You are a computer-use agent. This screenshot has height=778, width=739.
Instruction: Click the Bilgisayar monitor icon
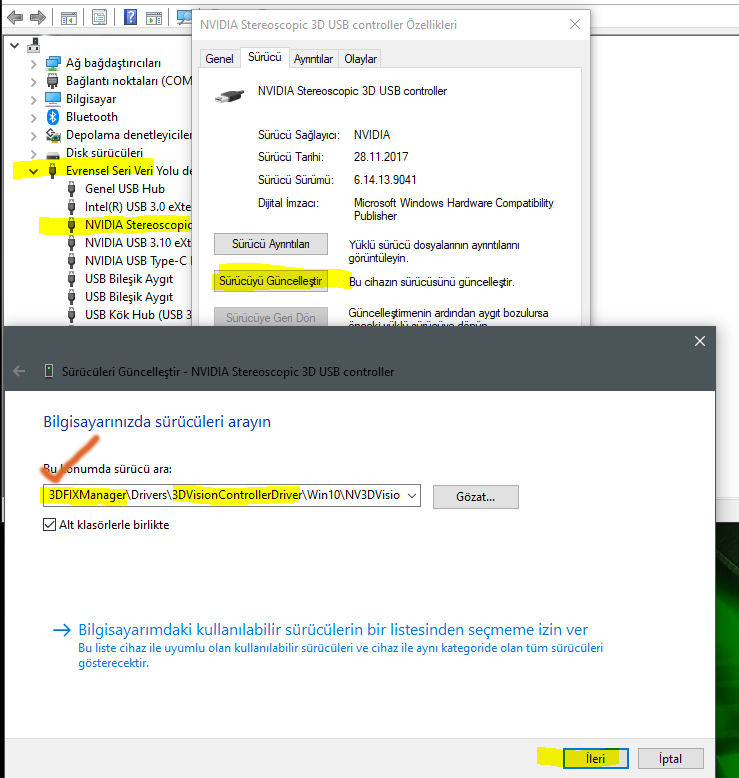[x=53, y=99]
